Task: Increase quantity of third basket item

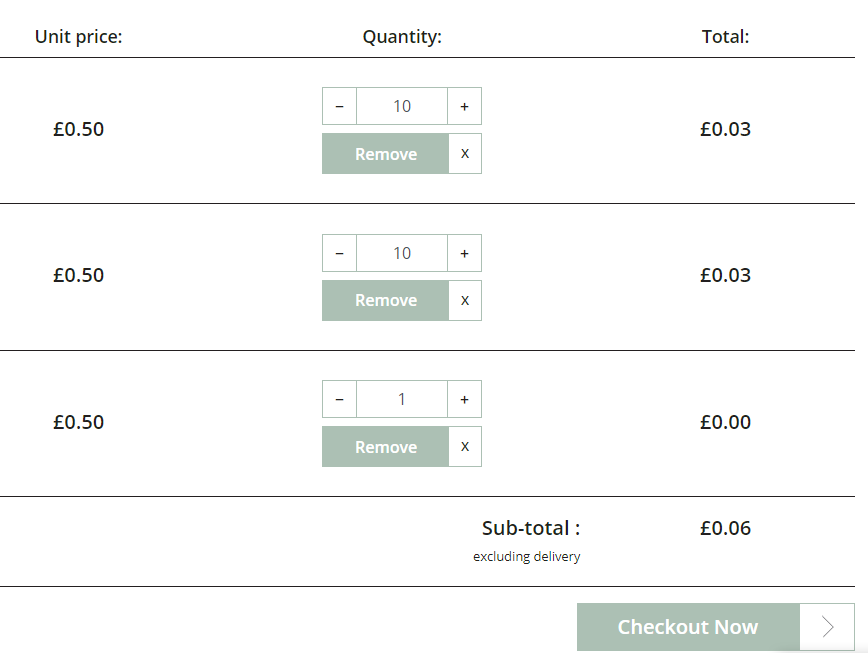Action: coord(464,399)
